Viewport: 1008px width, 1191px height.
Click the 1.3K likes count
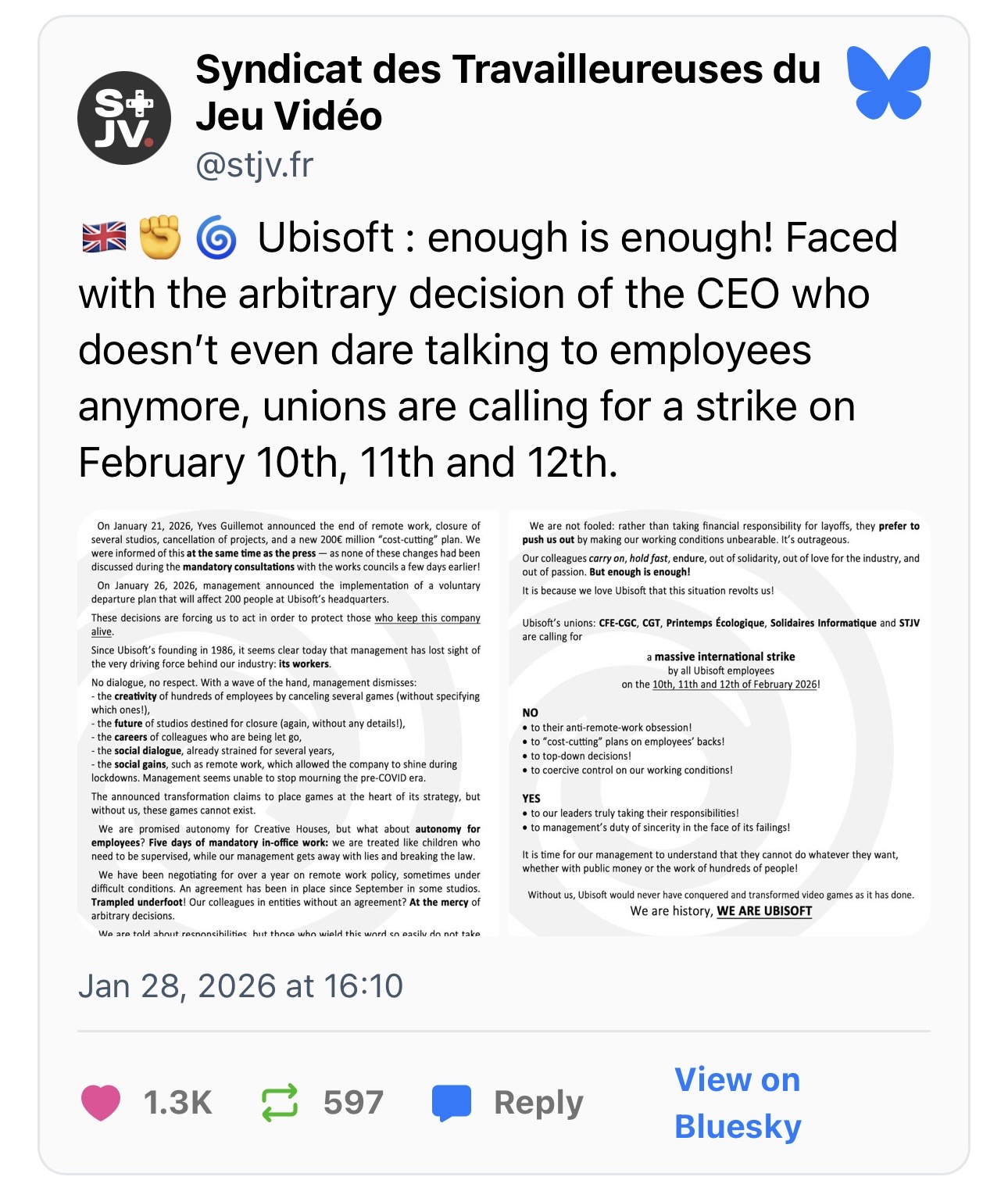tap(177, 1103)
